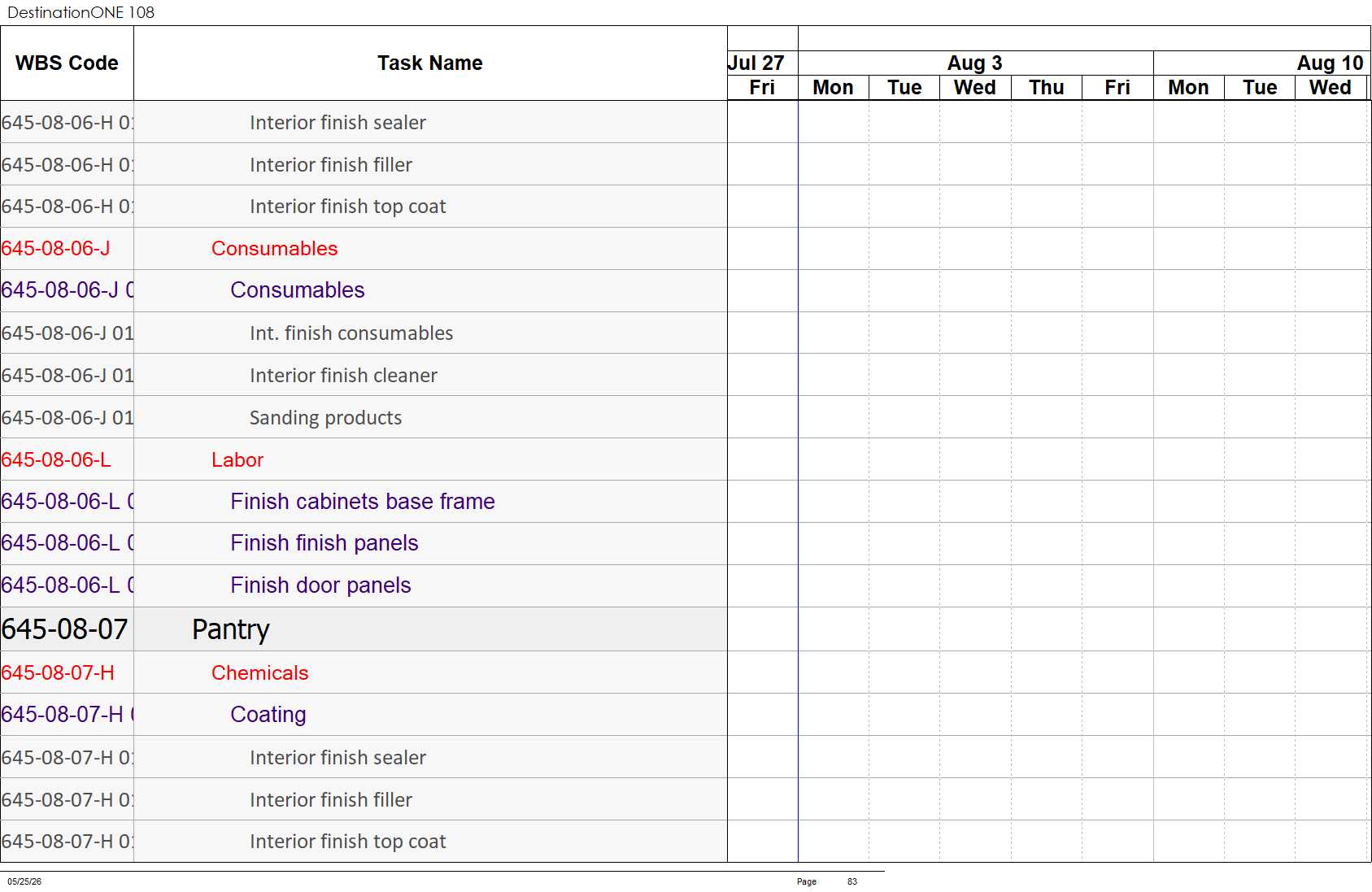This screenshot has width=1372, height=892.
Task: Select Interior finish filler under 645-08-06-H
Action: [x=331, y=165]
